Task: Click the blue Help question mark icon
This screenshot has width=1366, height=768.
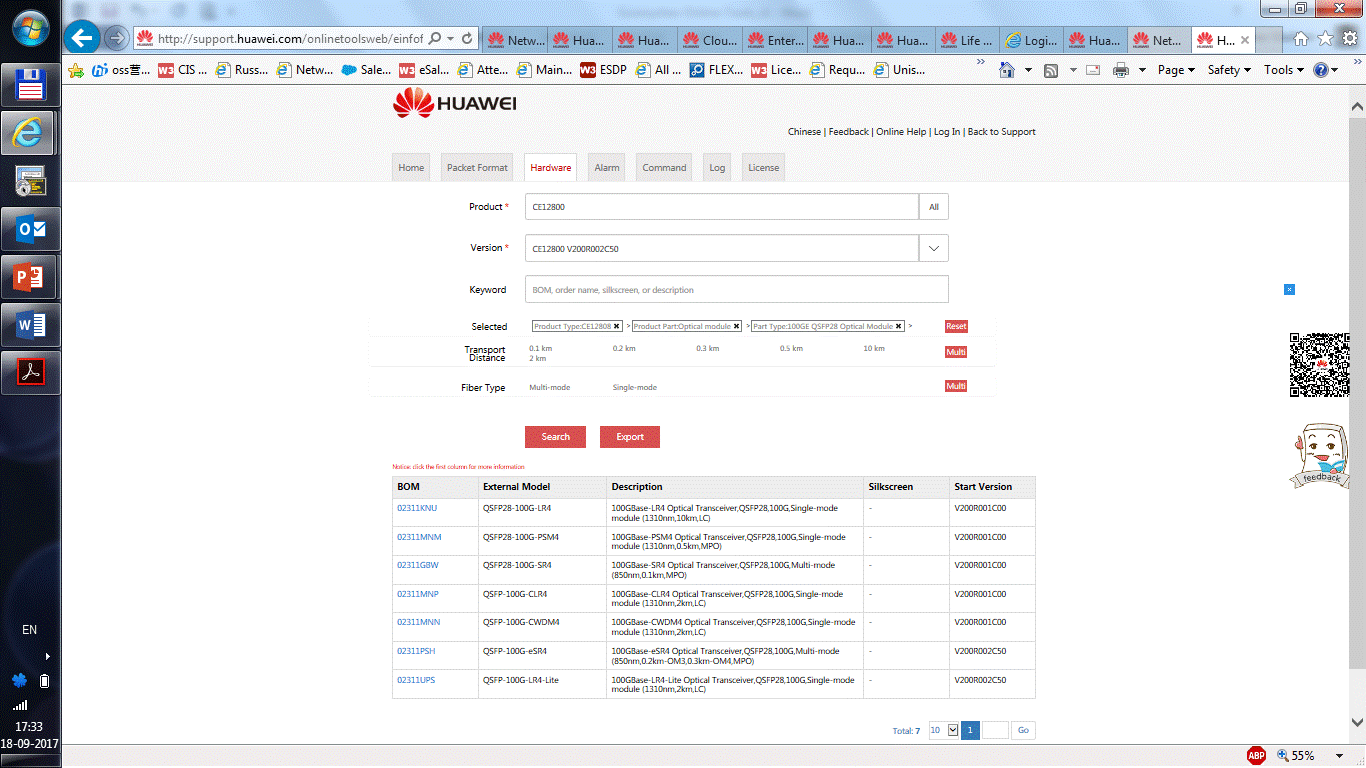Action: point(1321,70)
